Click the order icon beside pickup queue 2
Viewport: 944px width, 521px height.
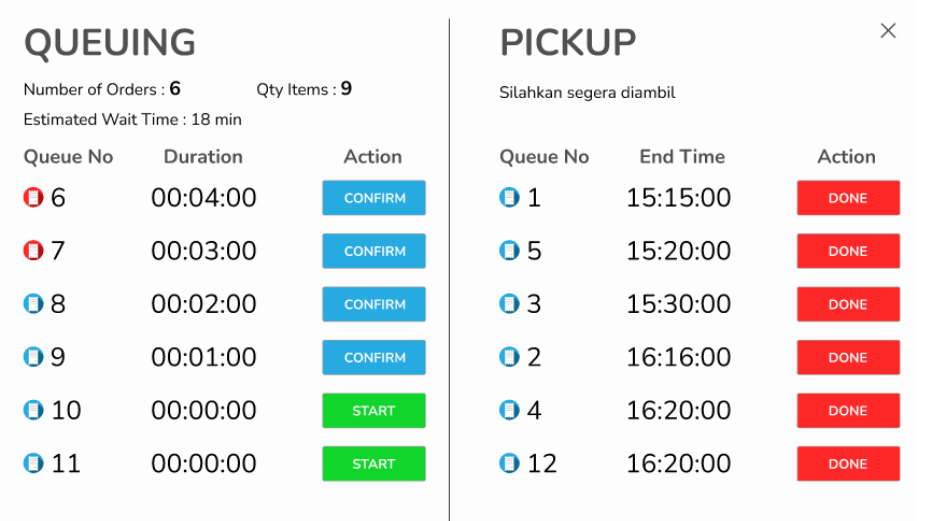coord(509,357)
